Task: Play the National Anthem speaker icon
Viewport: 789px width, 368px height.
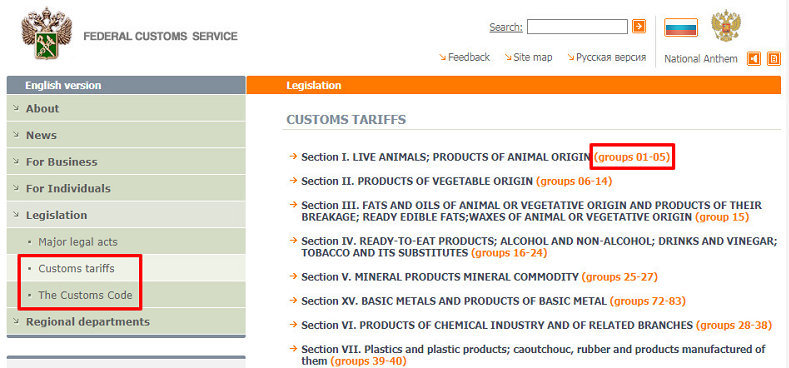Action: coord(753,59)
